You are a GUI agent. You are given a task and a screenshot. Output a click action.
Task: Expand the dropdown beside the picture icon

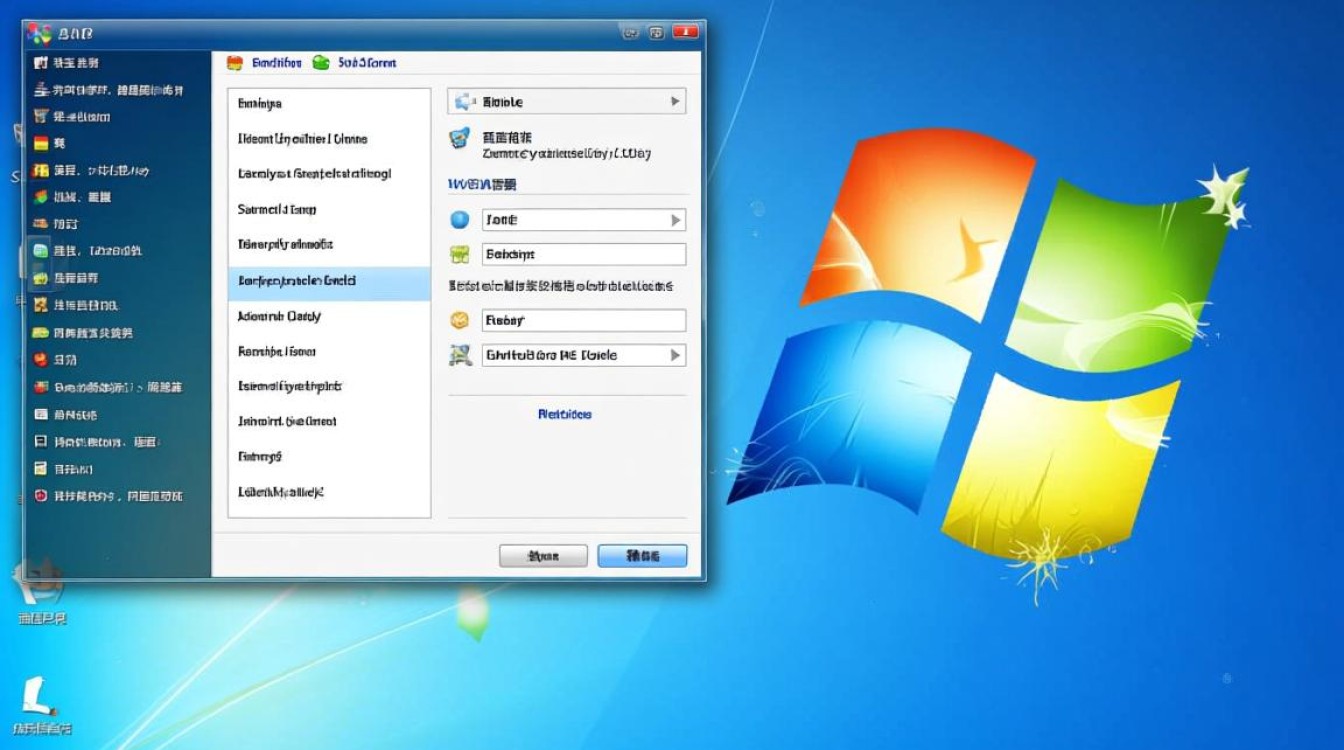pos(675,355)
